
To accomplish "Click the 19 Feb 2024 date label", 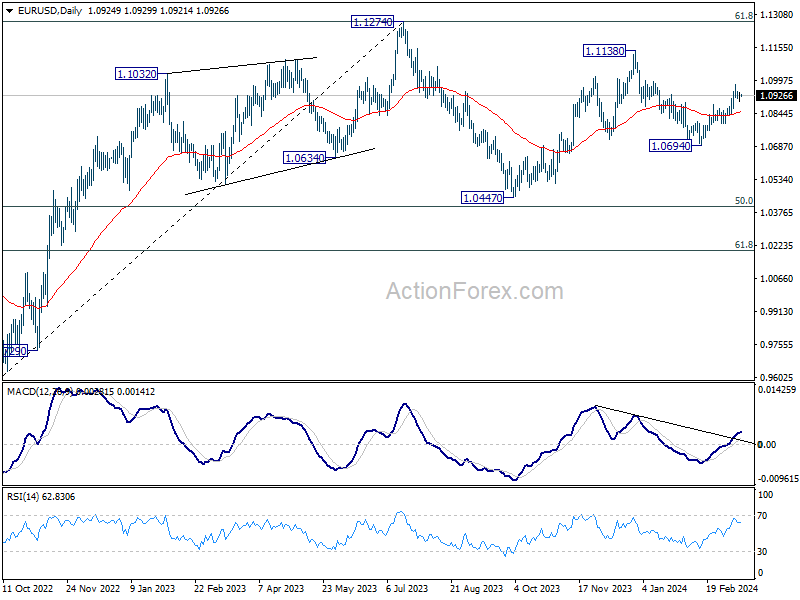I will pyautogui.click(x=732, y=589).
